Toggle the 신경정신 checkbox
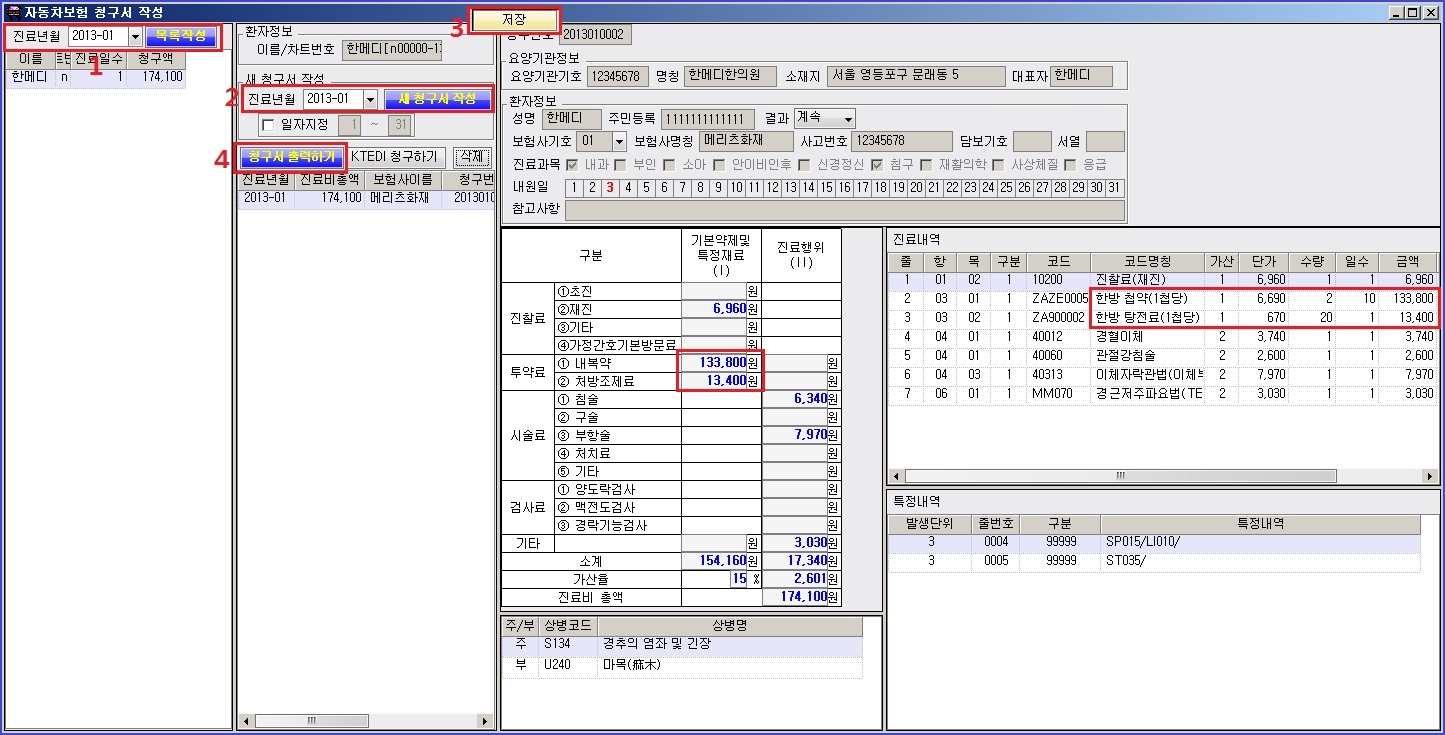Screen dimensions: 1445x735 [804, 164]
